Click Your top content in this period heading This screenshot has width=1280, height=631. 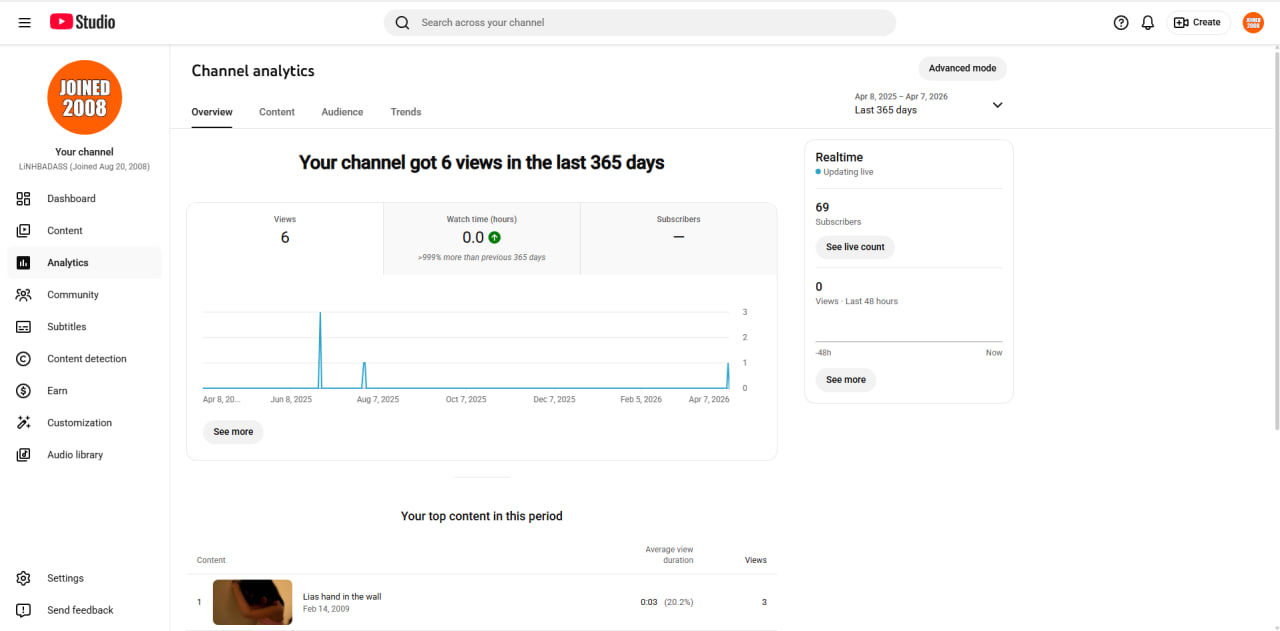[482, 516]
